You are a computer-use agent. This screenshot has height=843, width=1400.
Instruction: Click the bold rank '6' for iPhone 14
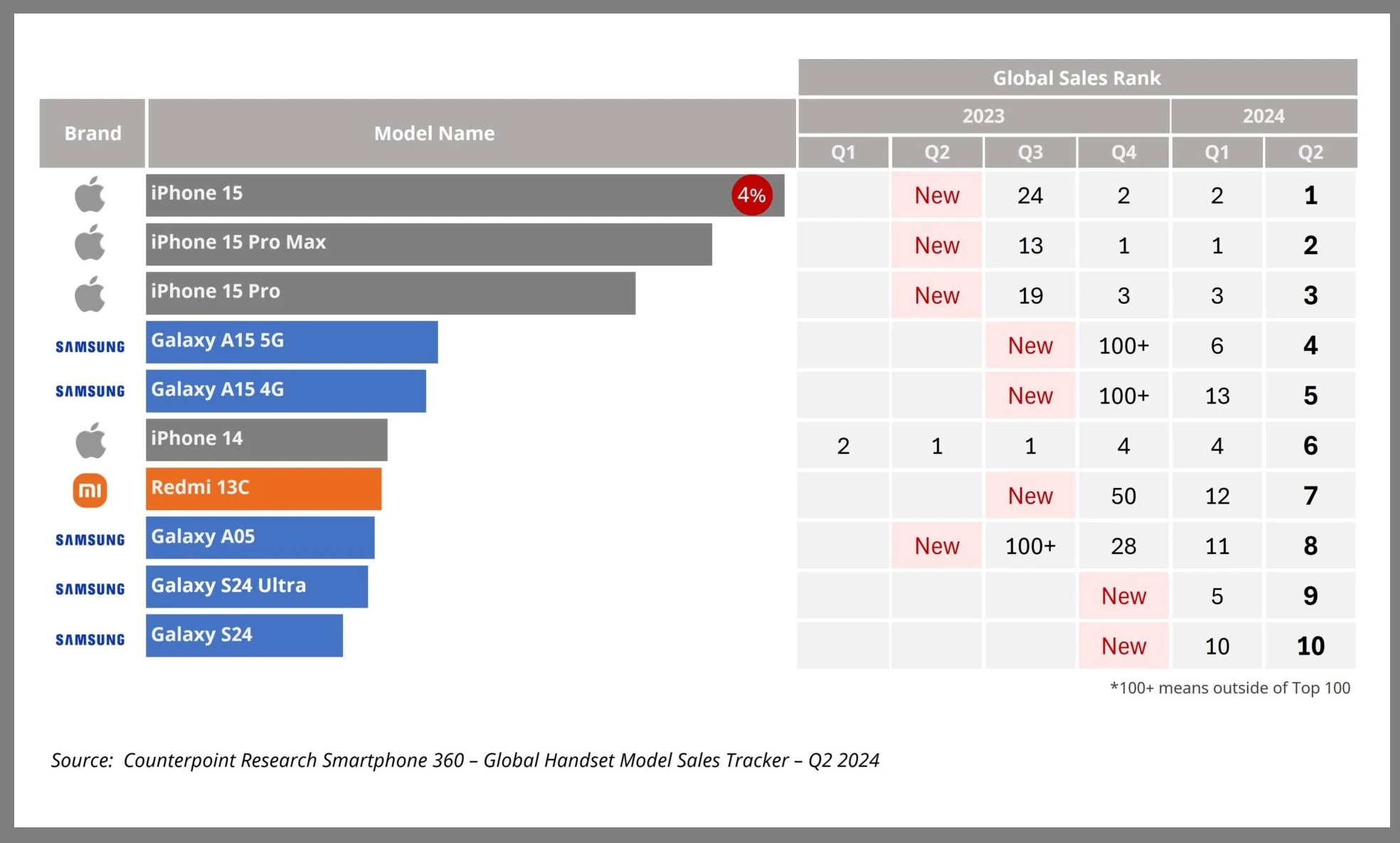pyautogui.click(x=1311, y=445)
